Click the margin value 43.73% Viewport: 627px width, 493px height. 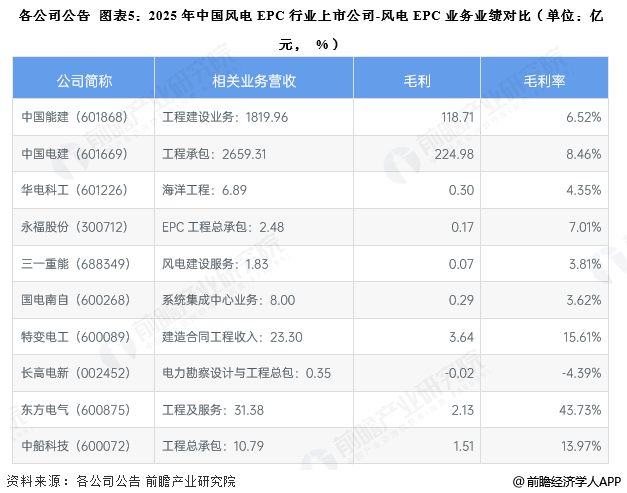coord(580,410)
